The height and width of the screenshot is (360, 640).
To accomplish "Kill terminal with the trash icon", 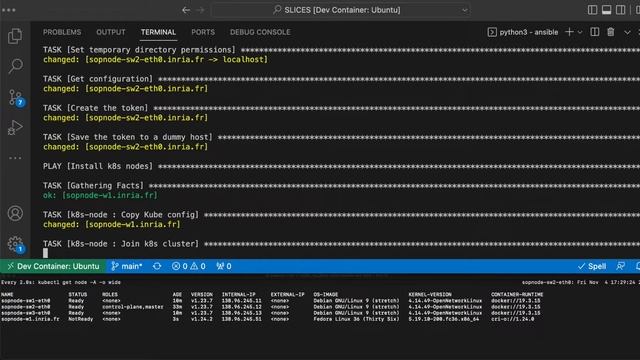I will [x=611, y=32].
